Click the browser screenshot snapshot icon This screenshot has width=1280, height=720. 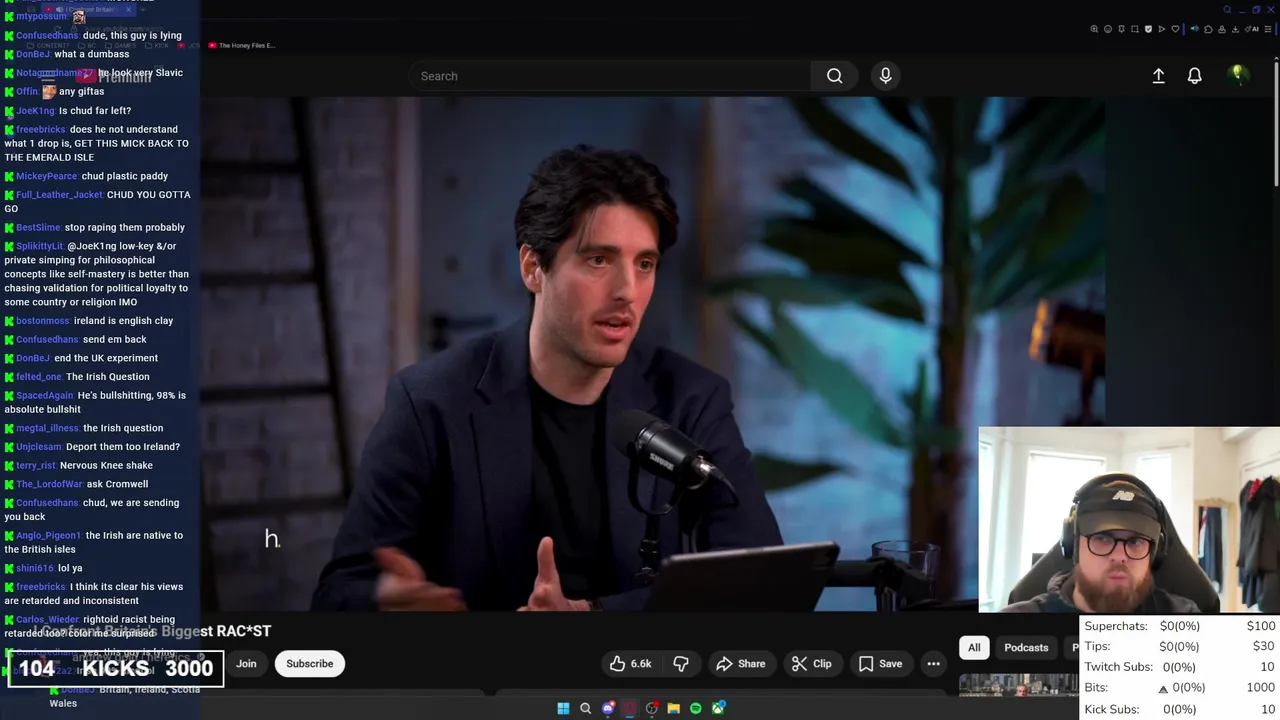click(x=1135, y=29)
